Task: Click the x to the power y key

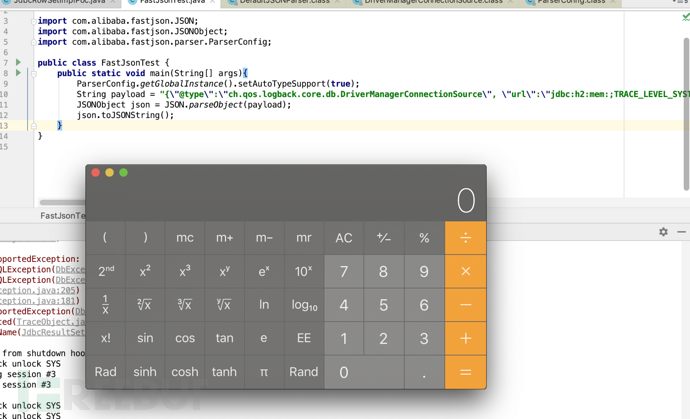Action: (x=224, y=271)
